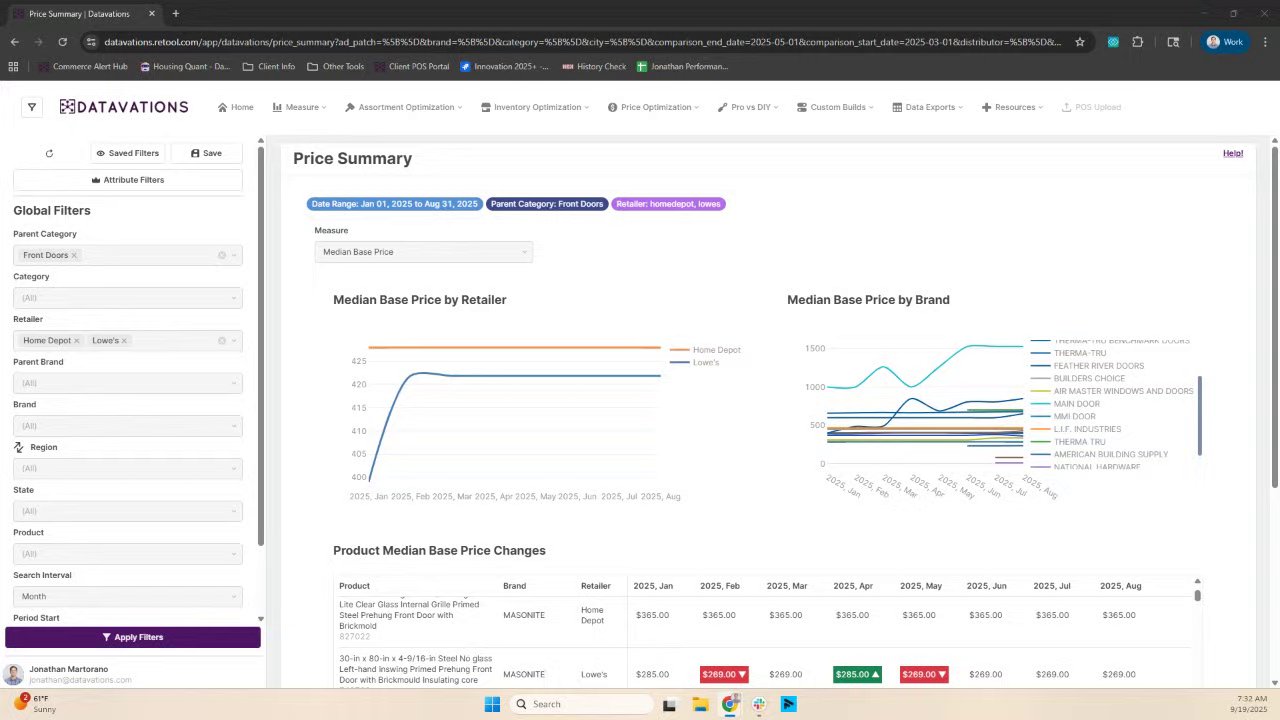Click the refresh filters icon
The image size is (1280, 720).
coord(49,154)
